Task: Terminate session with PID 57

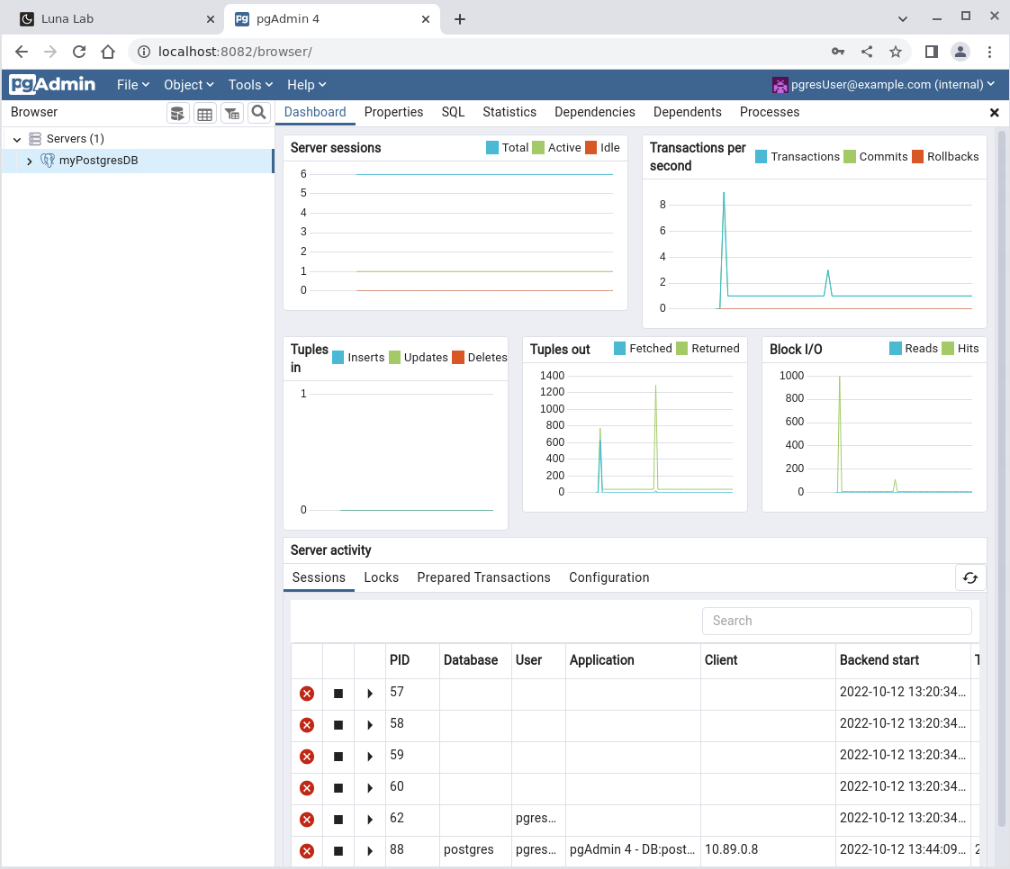Action: [x=307, y=693]
